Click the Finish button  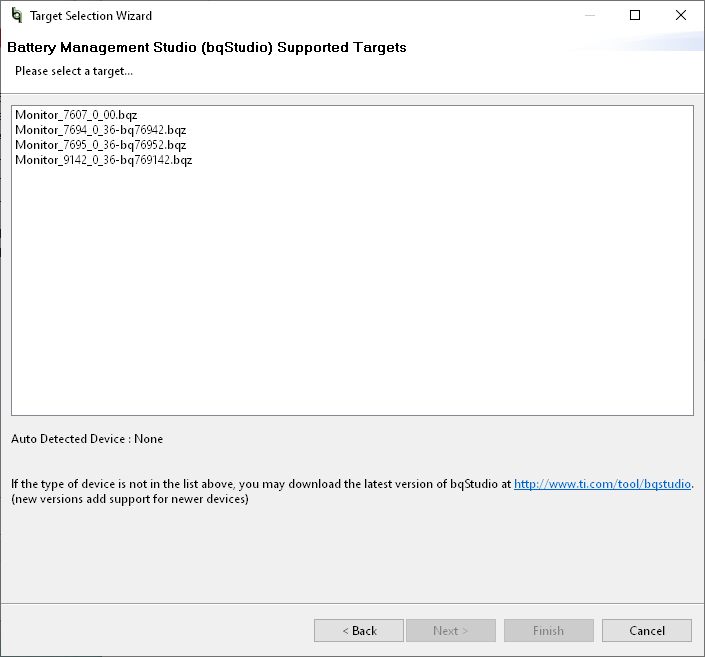(x=548, y=631)
